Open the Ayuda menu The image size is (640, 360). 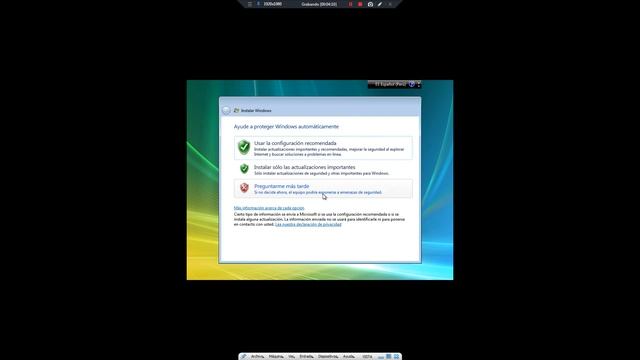tap(349, 357)
